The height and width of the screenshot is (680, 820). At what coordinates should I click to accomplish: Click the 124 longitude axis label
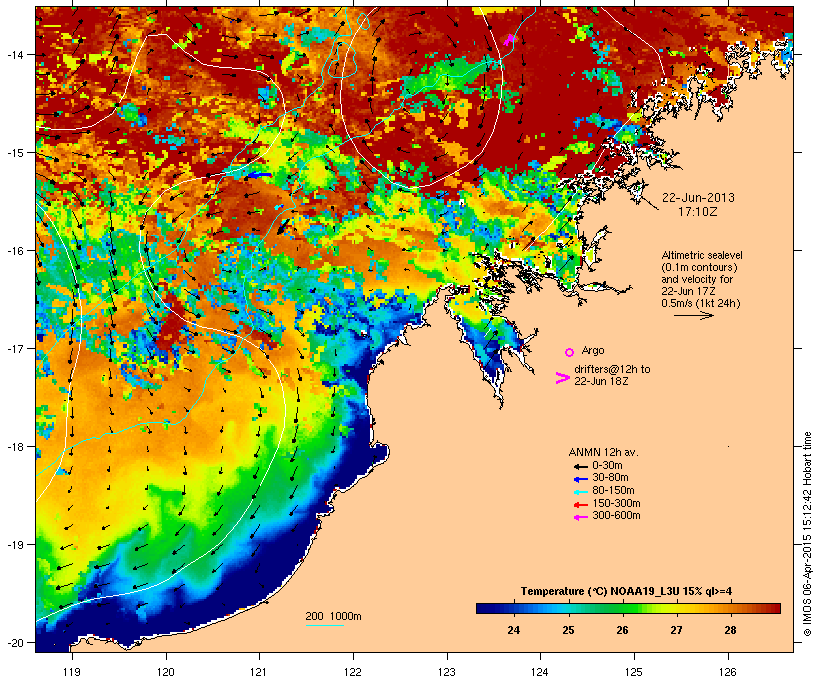[x=540, y=672]
